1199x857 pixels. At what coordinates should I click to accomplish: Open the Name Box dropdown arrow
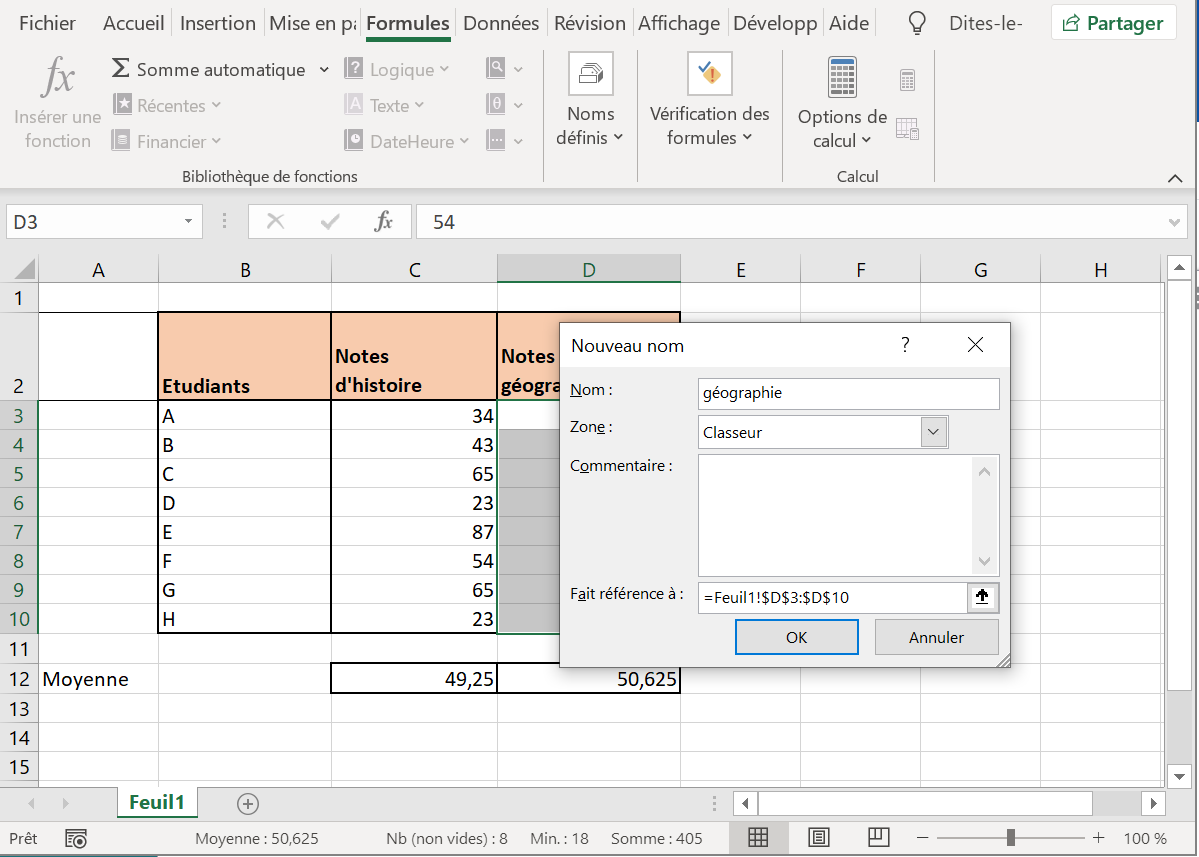point(188,222)
